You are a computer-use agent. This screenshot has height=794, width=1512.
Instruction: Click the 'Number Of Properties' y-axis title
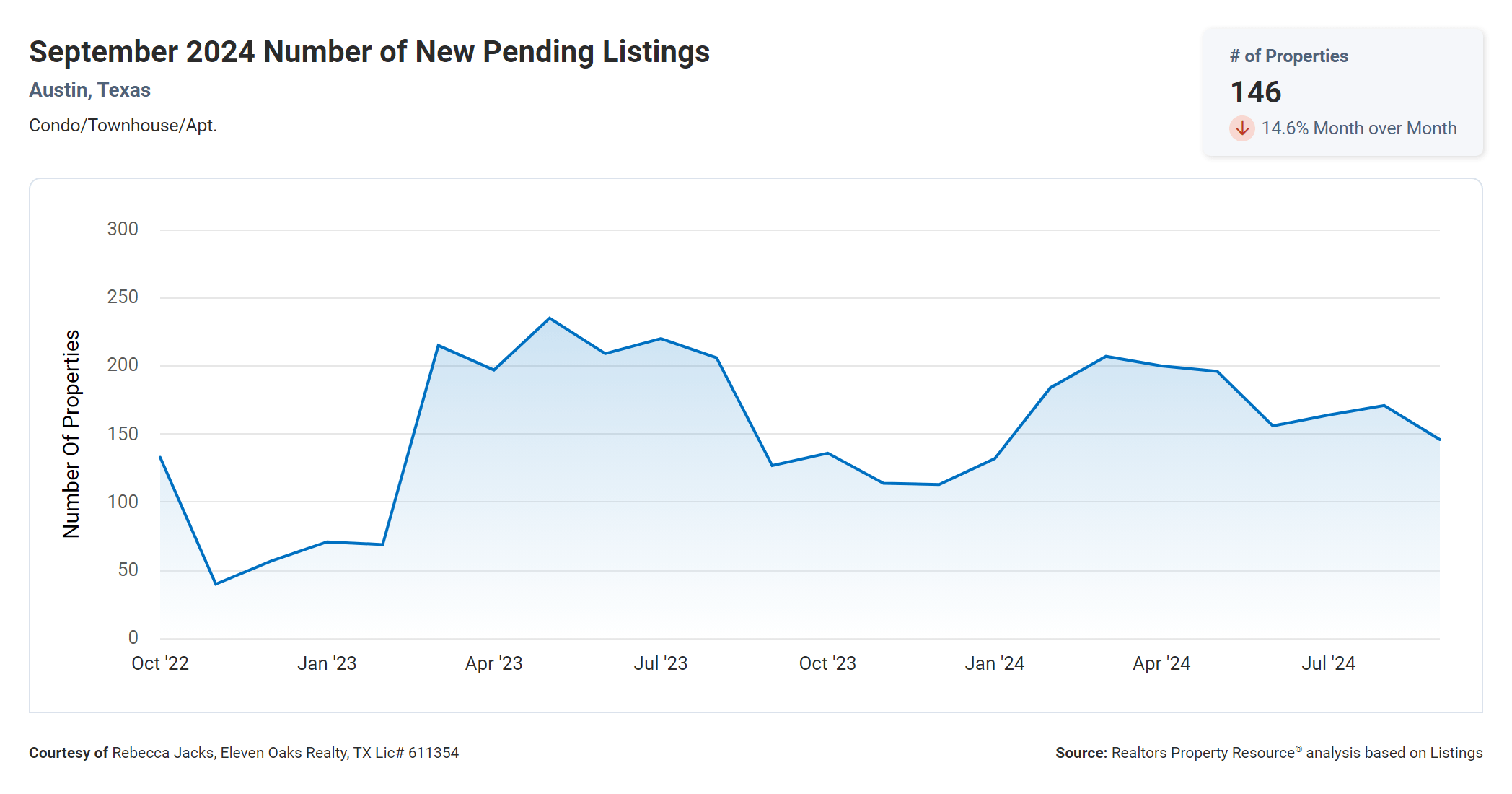point(71,434)
